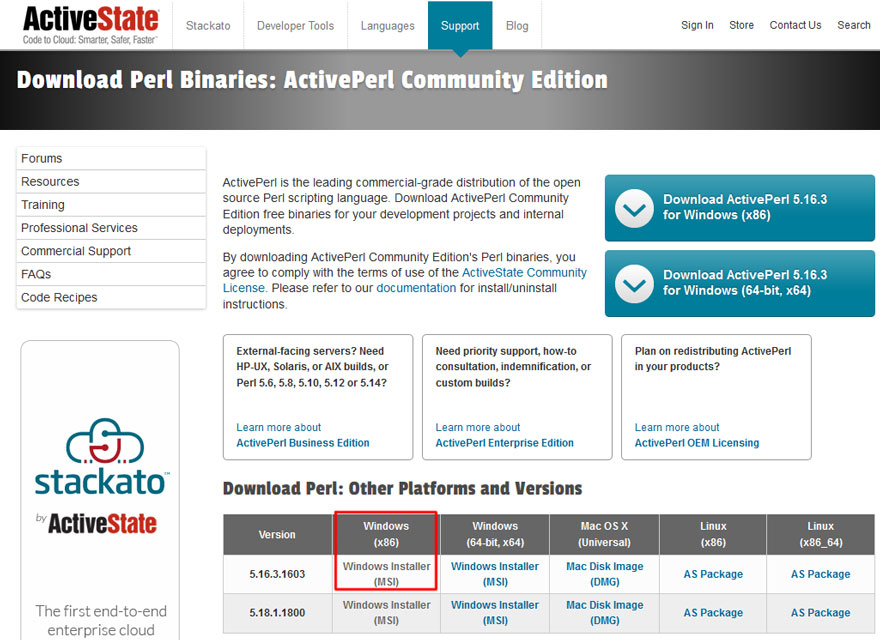Viewport: 880px width, 640px height.
Task: Click the version cell 5.18.1.1800
Action: [x=277, y=613]
